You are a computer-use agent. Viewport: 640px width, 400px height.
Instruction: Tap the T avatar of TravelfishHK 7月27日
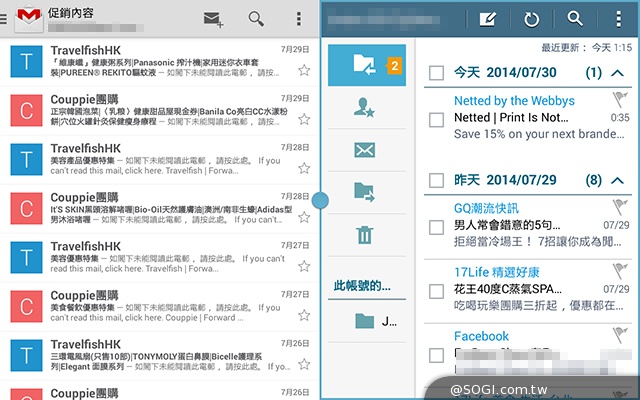27,257
